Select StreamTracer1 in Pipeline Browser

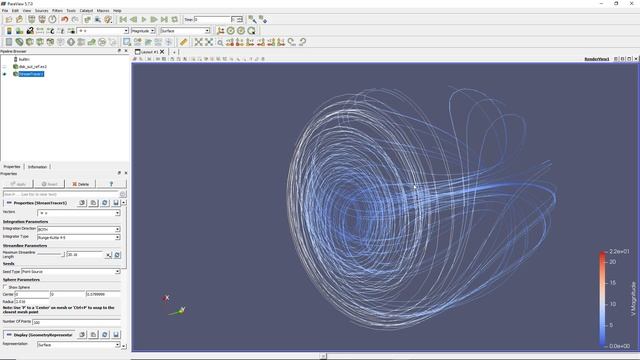[x=31, y=74]
